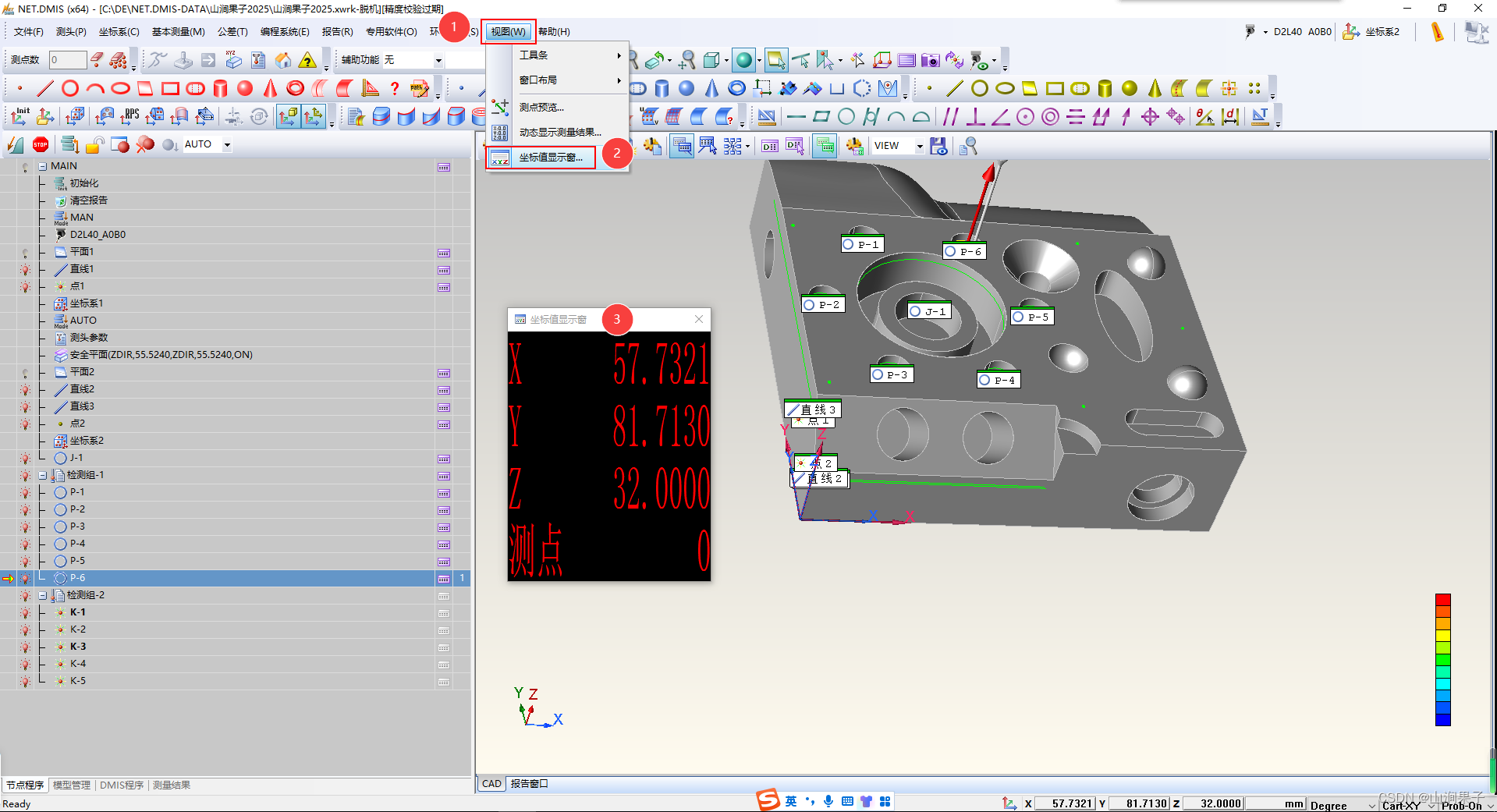Click the document magnifier preview icon
This screenshot has height=812, width=1497.
click(969, 146)
